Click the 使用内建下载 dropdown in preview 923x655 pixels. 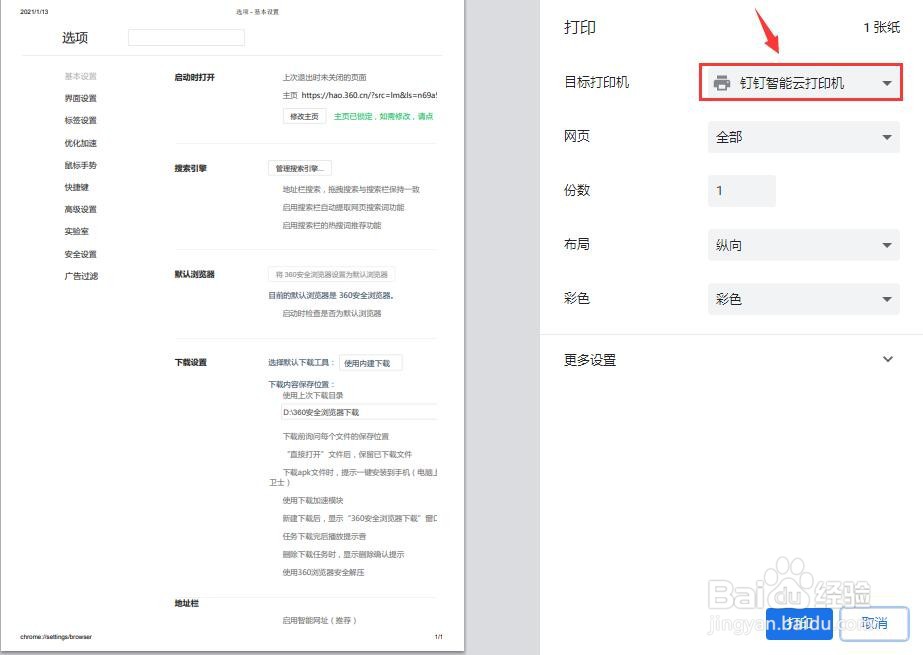click(370, 363)
